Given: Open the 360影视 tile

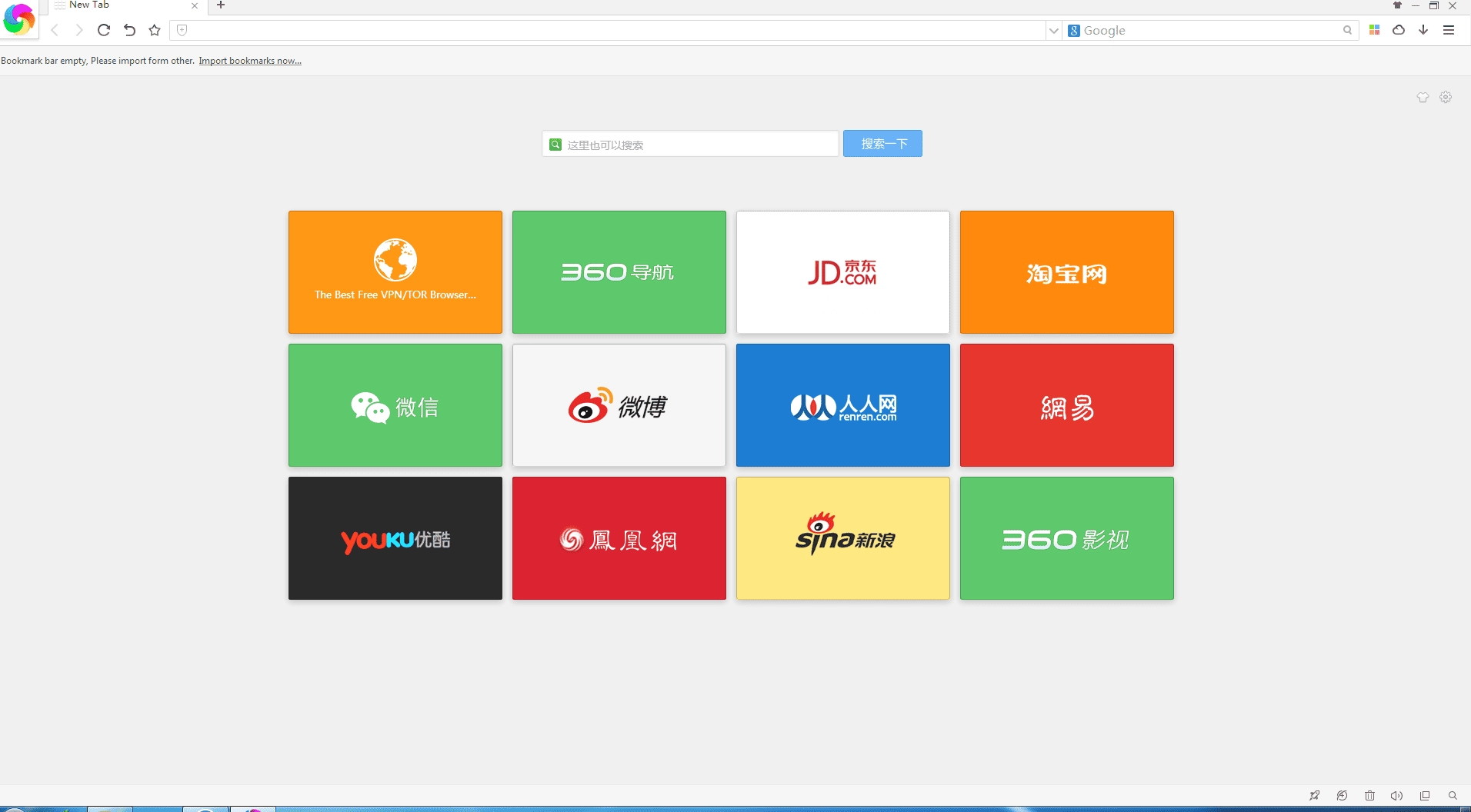Looking at the screenshot, I should pos(1067,538).
